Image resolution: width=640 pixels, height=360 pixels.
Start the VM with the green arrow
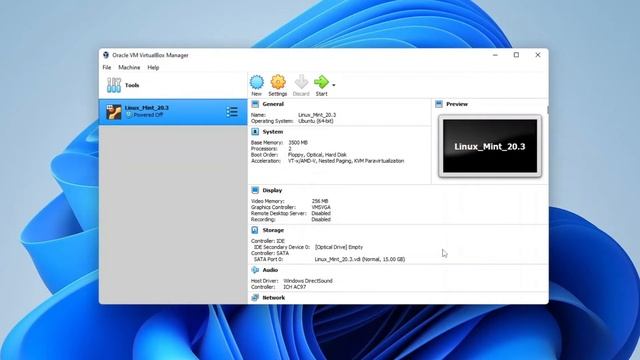(321, 82)
